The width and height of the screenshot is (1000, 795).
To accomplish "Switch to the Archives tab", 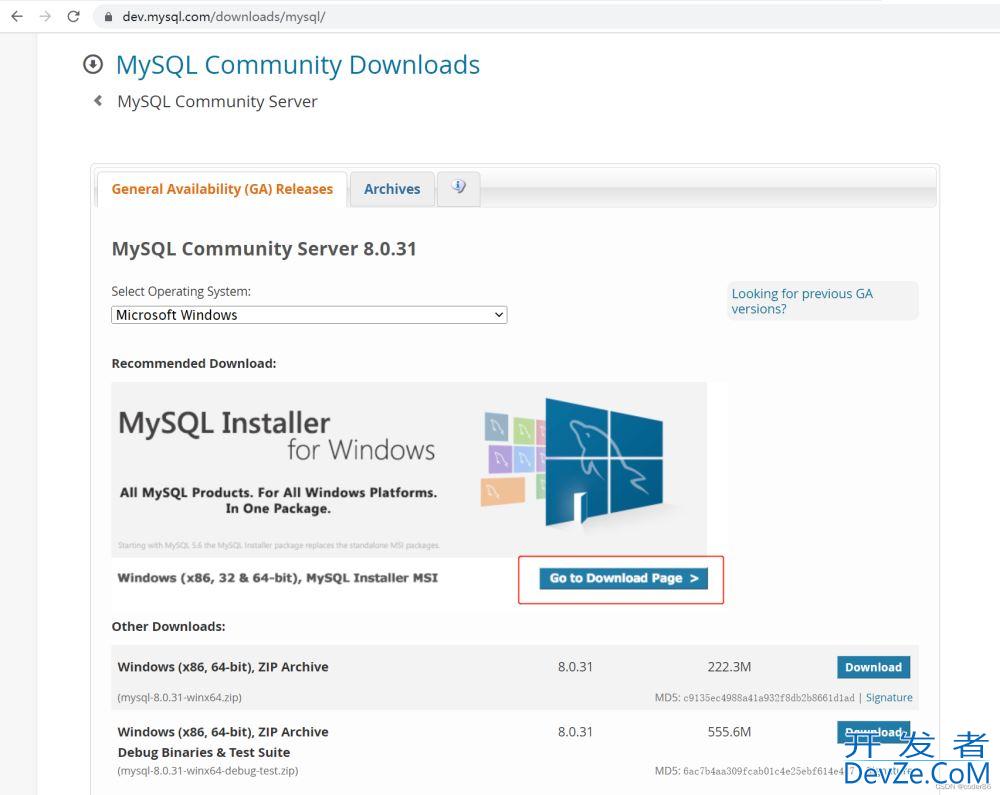I will (x=392, y=189).
